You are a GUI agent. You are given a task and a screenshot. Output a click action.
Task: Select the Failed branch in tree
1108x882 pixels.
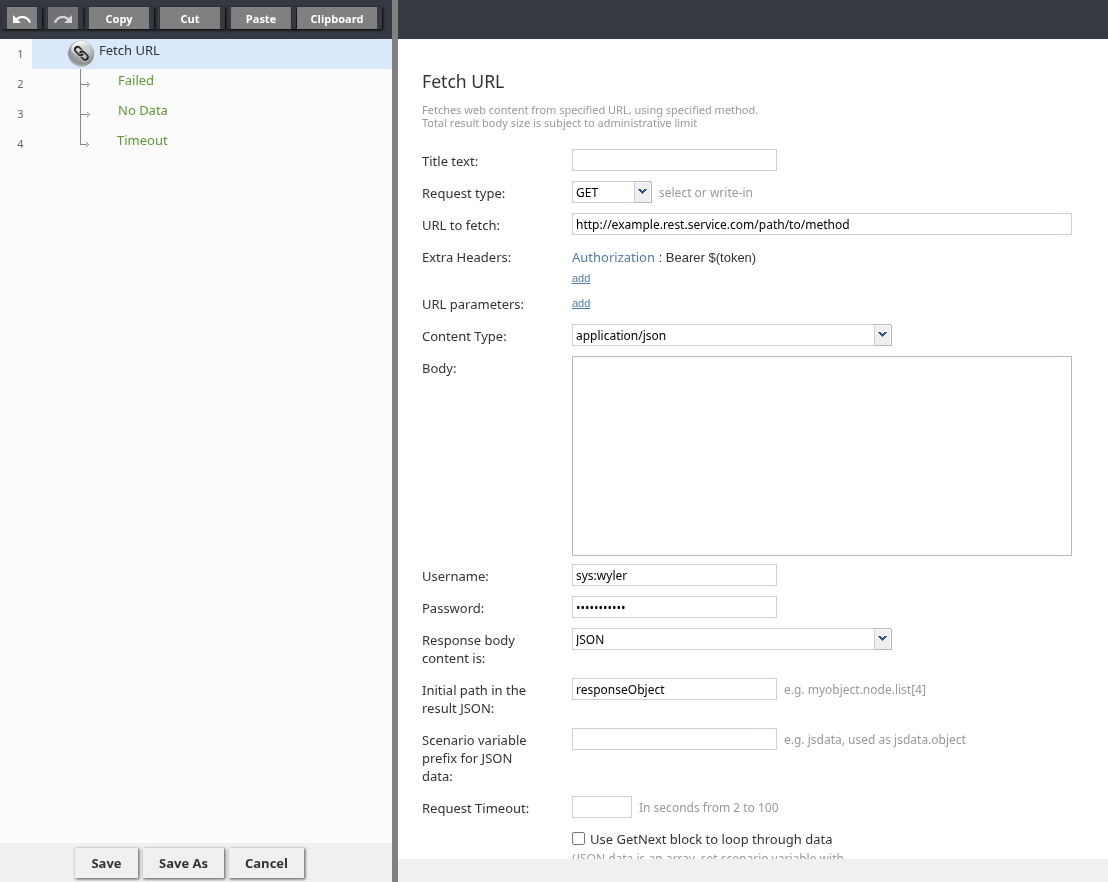(x=136, y=81)
